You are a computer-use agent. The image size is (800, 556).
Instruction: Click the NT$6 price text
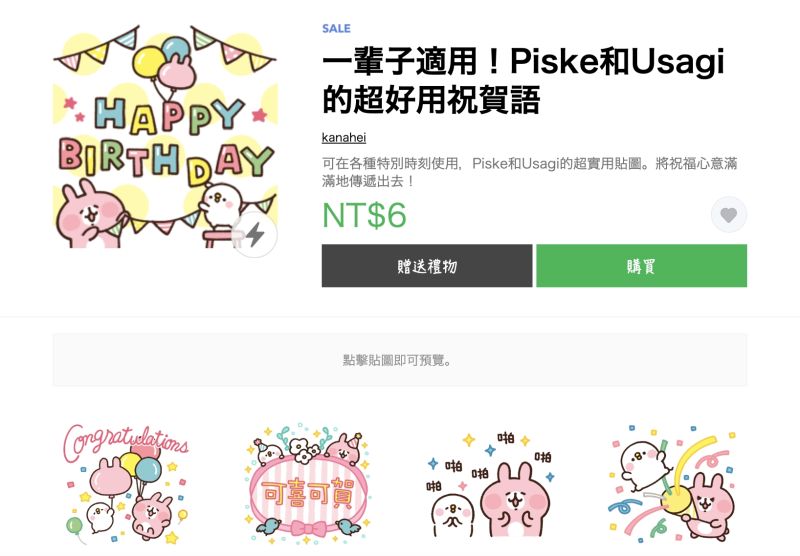(364, 215)
